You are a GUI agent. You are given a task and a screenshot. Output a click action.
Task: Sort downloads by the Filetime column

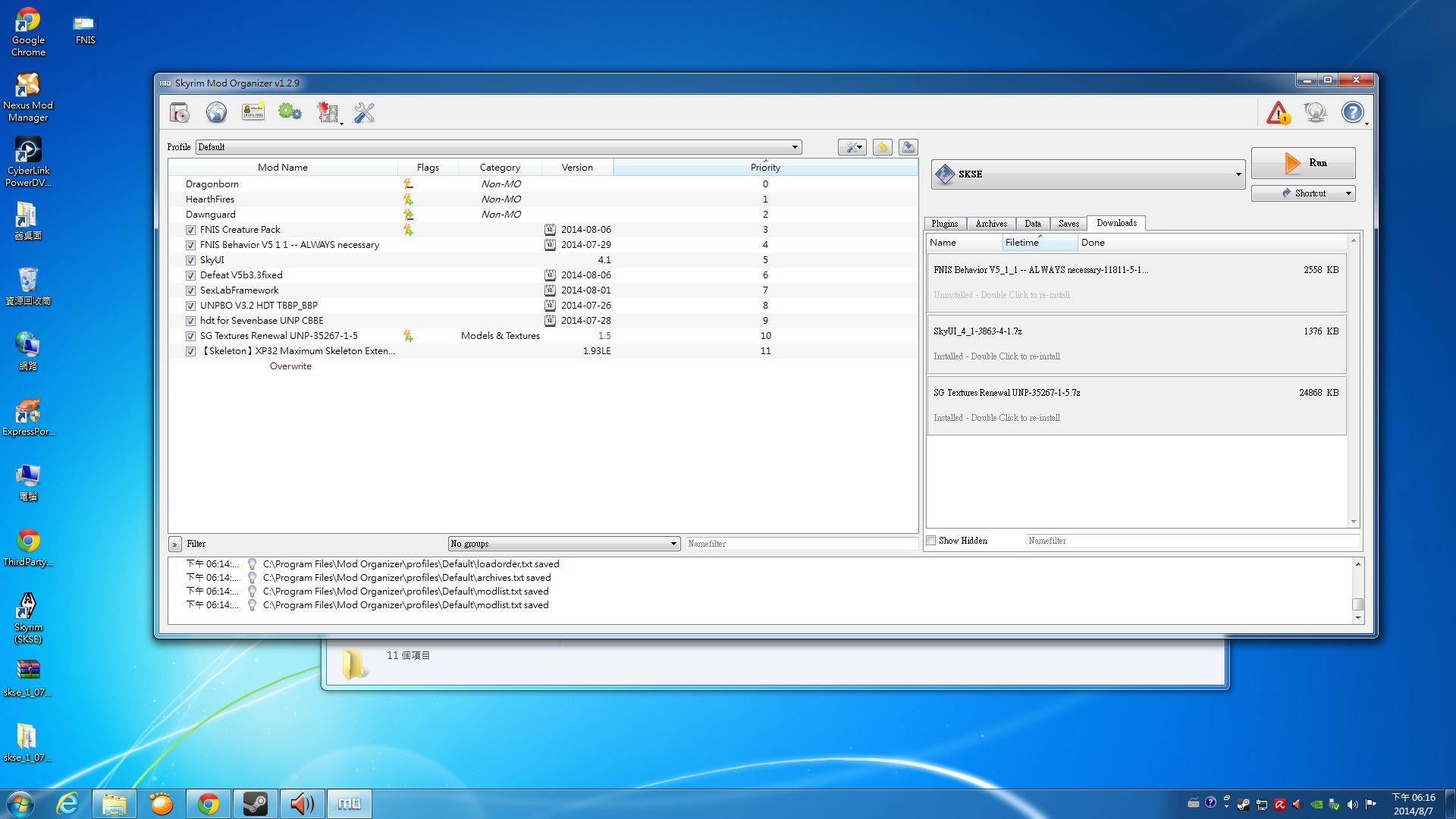[x=1040, y=243]
